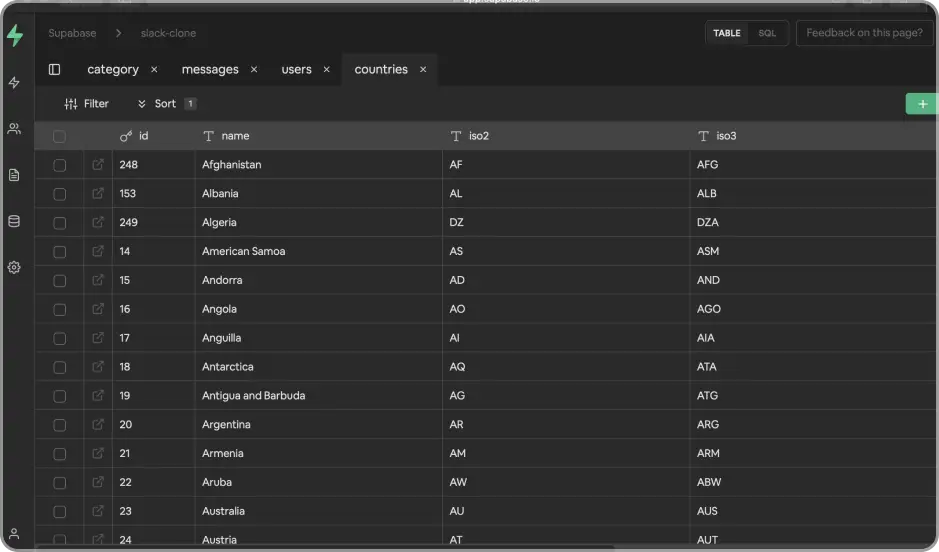Viewport: 939px width, 552px height.
Task: Expand the Angola row
Action: pyautogui.click(x=98, y=308)
